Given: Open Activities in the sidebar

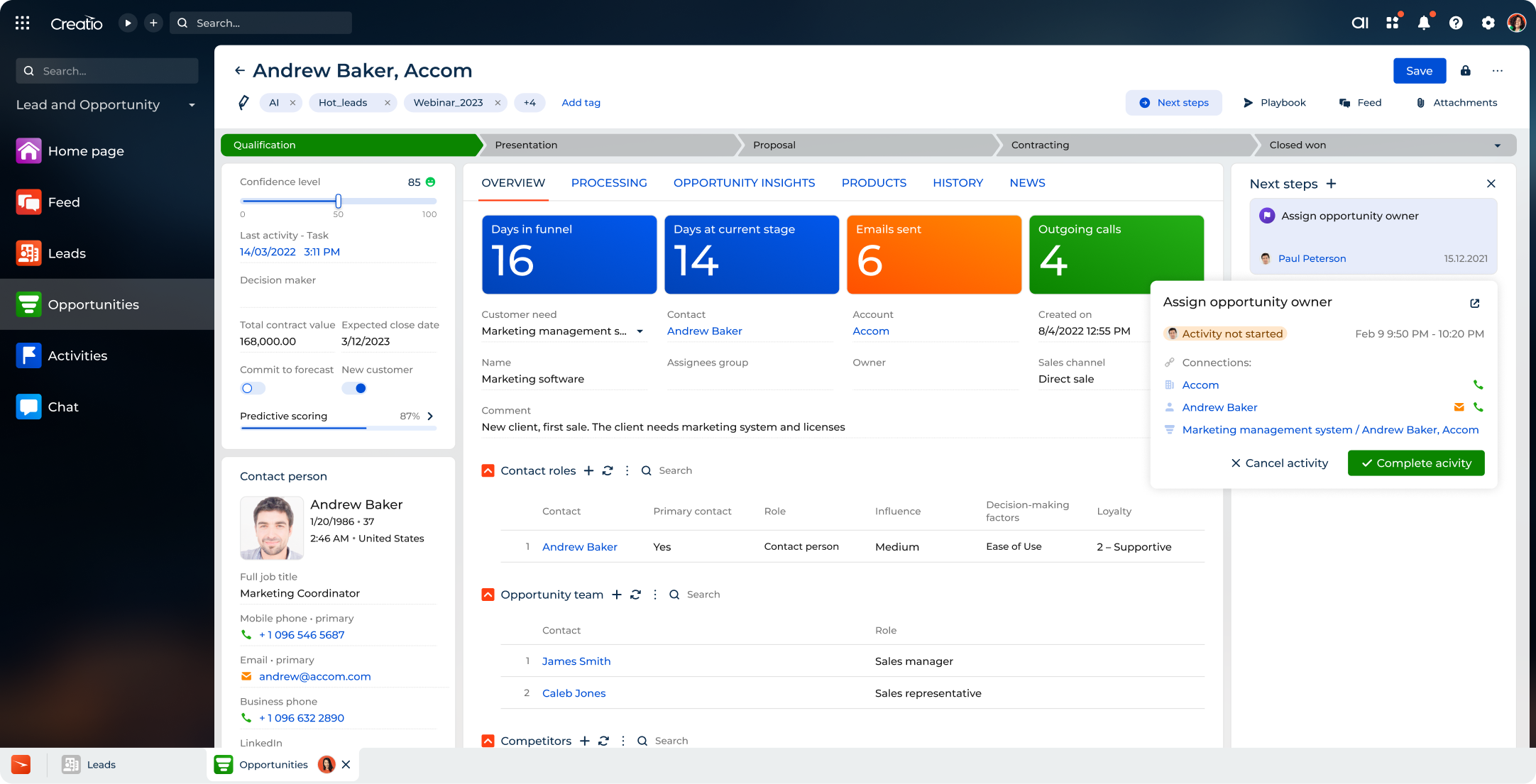Looking at the screenshot, I should point(77,355).
